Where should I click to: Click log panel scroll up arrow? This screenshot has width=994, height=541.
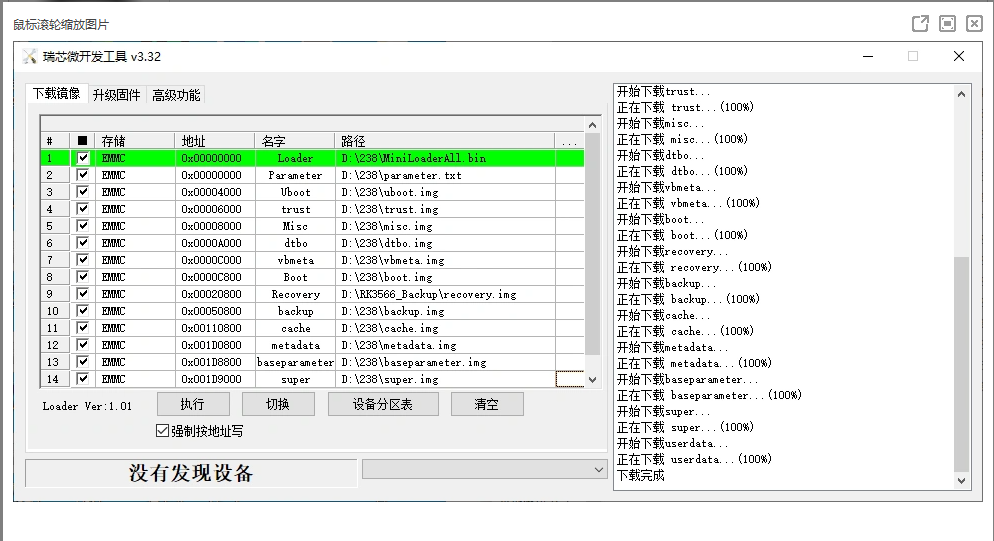(x=961, y=94)
